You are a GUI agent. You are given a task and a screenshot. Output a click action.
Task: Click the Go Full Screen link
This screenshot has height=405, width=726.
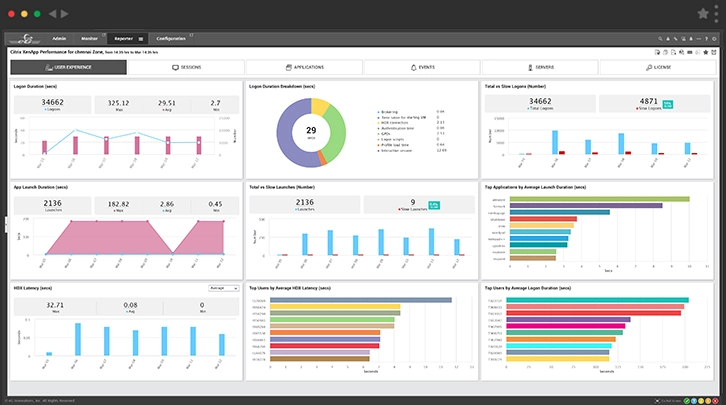(669, 401)
